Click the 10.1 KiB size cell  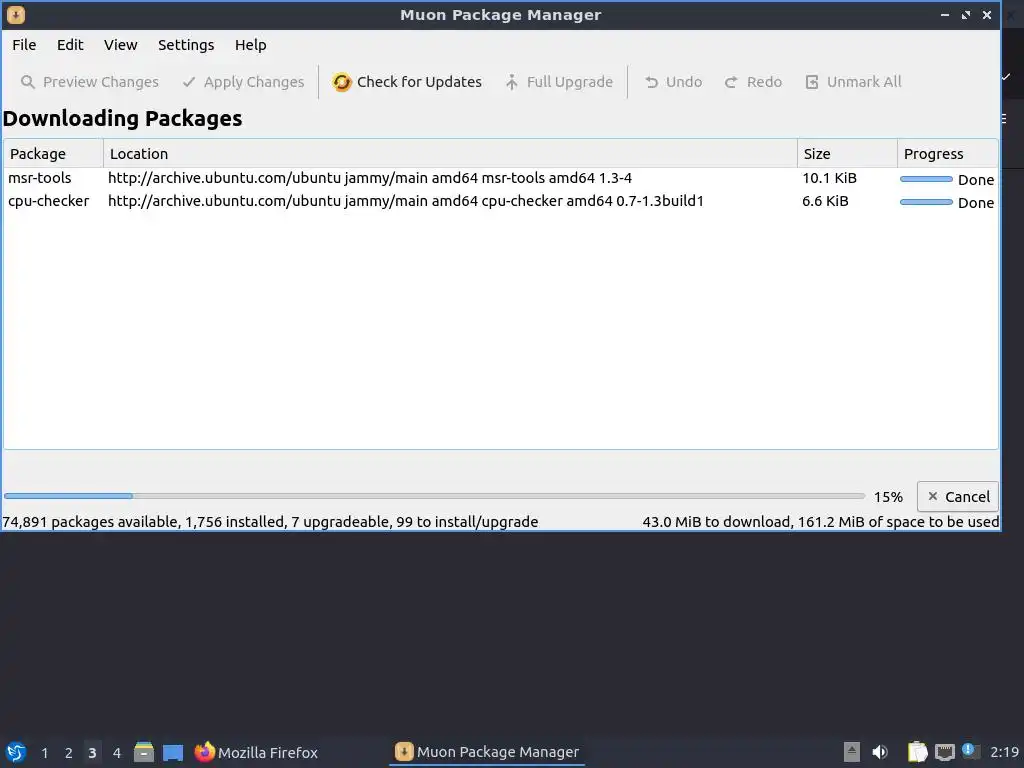[829, 178]
